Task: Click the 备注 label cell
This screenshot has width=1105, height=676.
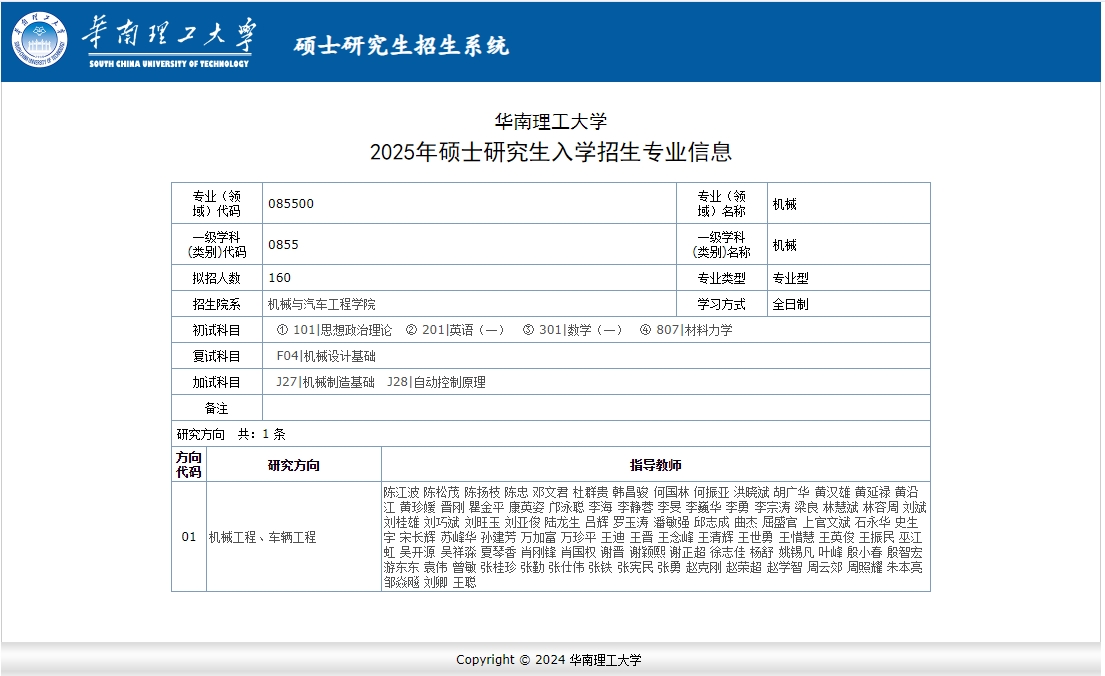Action: (217, 408)
